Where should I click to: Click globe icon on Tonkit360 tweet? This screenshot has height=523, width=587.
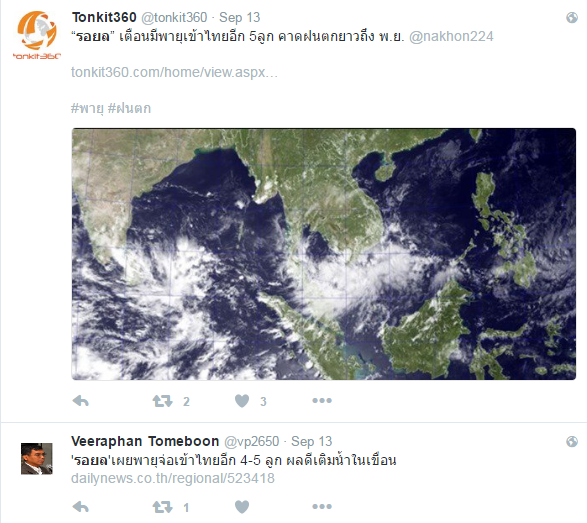point(572,17)
